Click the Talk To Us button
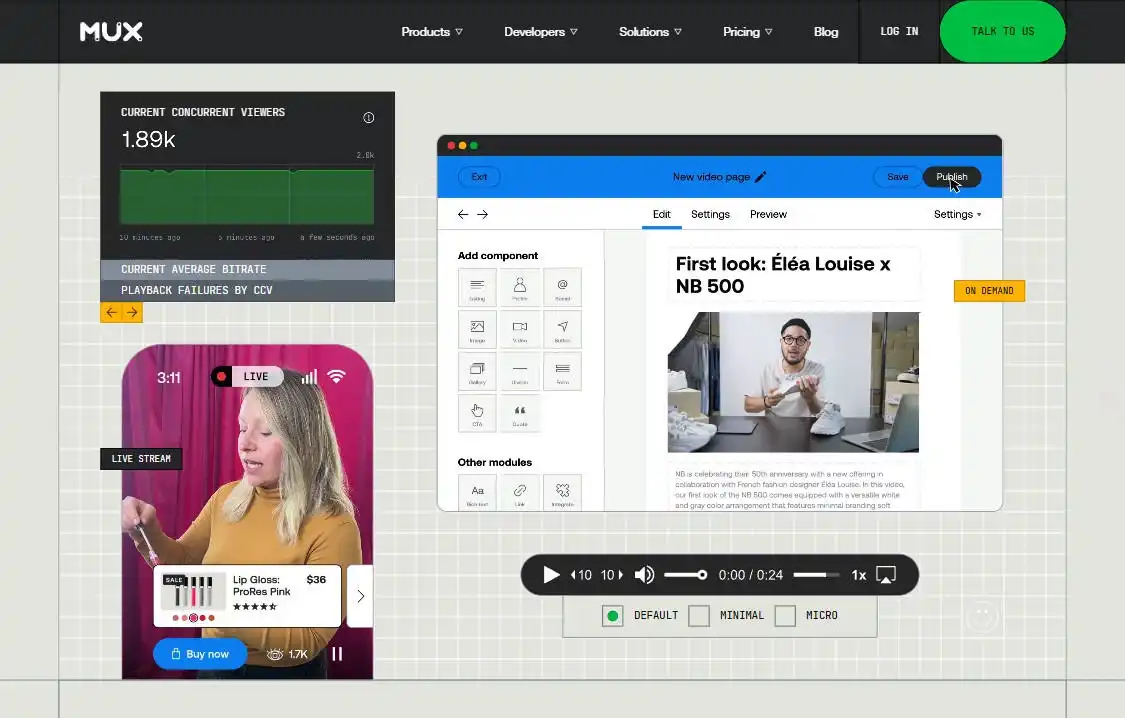 [1002, 32]
